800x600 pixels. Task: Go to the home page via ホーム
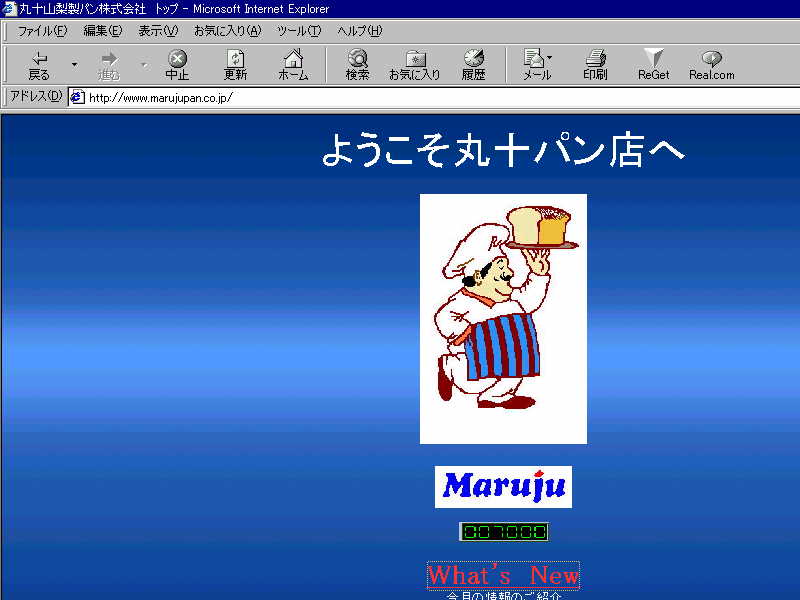click(293, 65)
